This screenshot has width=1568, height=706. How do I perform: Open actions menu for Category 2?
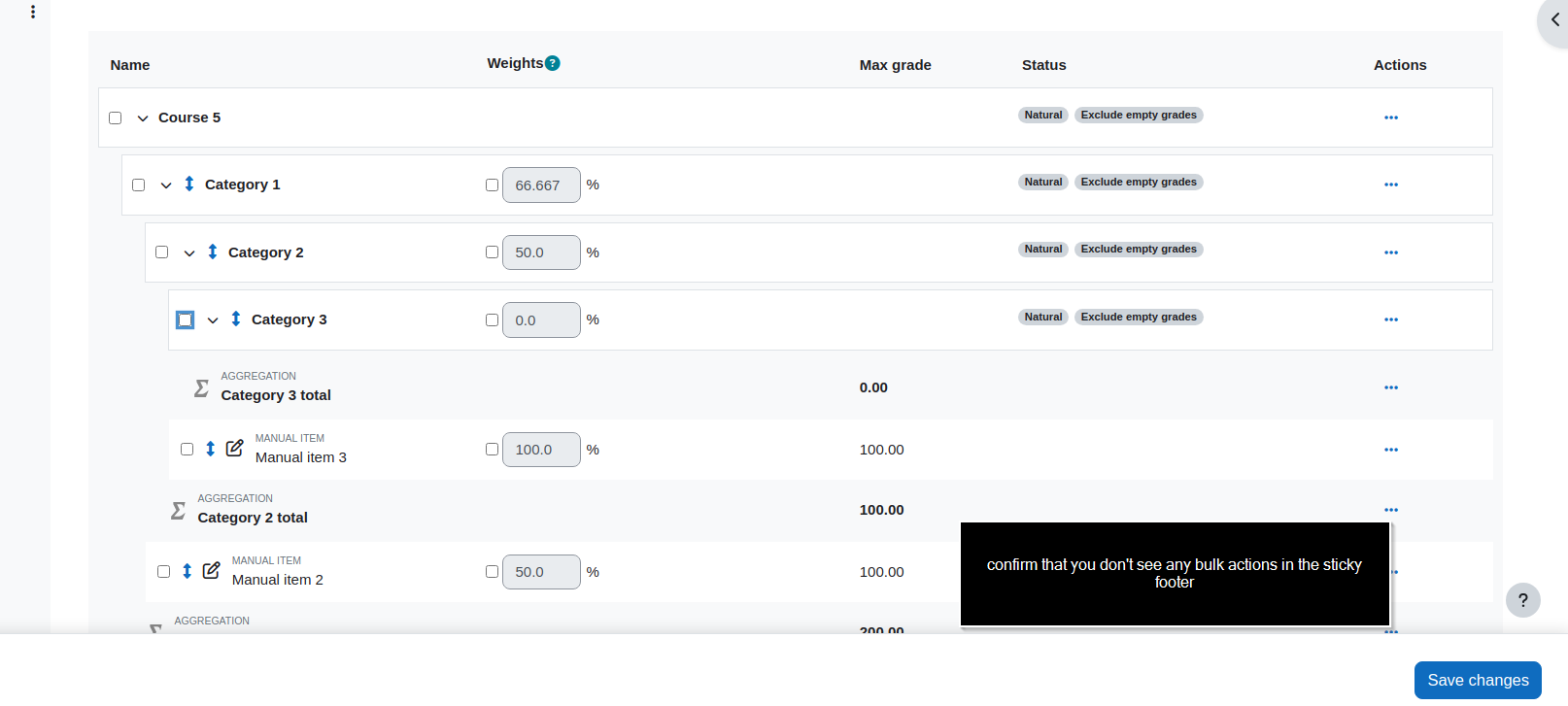pyautogui.click(x=1391, y=252)
